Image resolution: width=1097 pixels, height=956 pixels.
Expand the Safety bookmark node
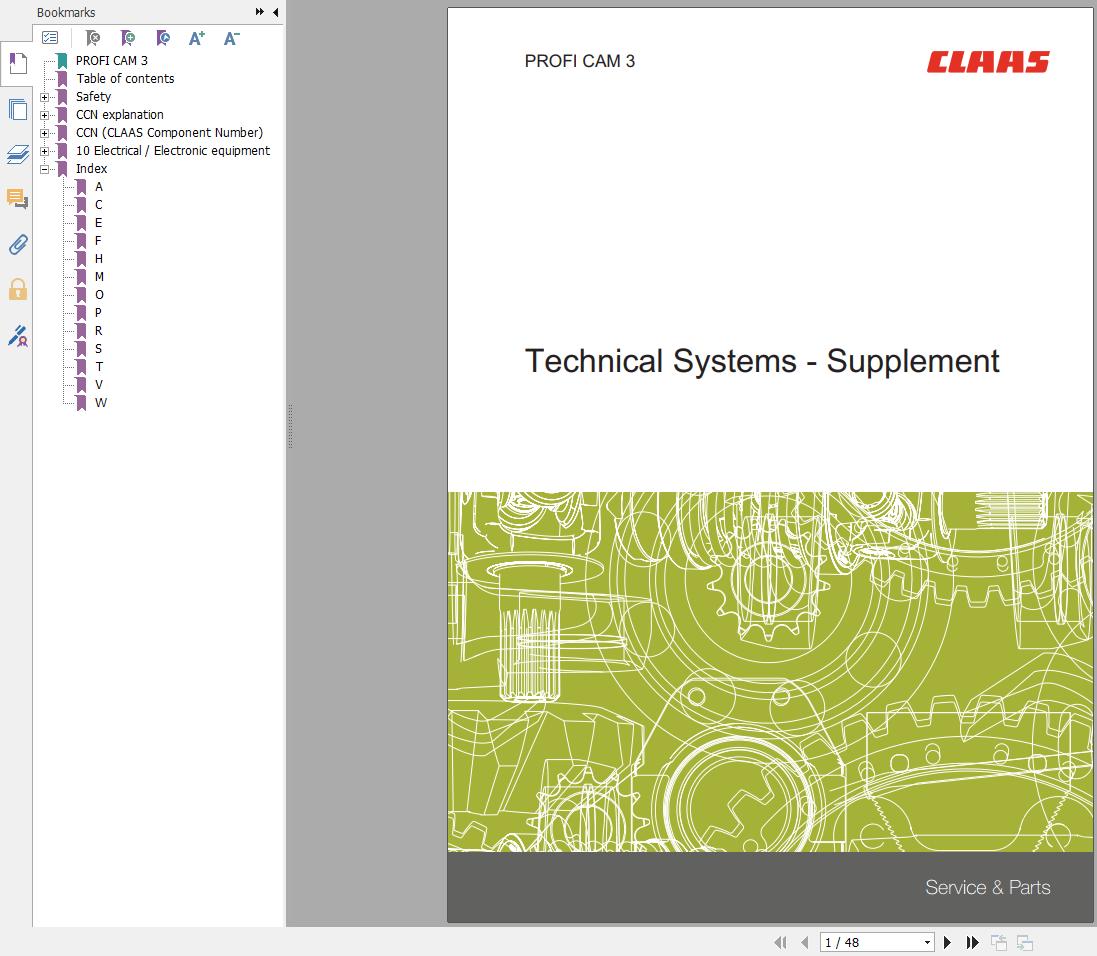pos(44,97)
